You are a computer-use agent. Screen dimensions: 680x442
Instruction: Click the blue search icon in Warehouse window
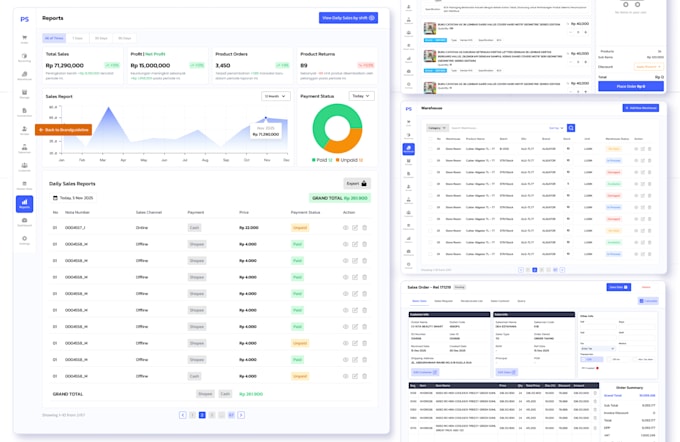click(x=571, y=128)
